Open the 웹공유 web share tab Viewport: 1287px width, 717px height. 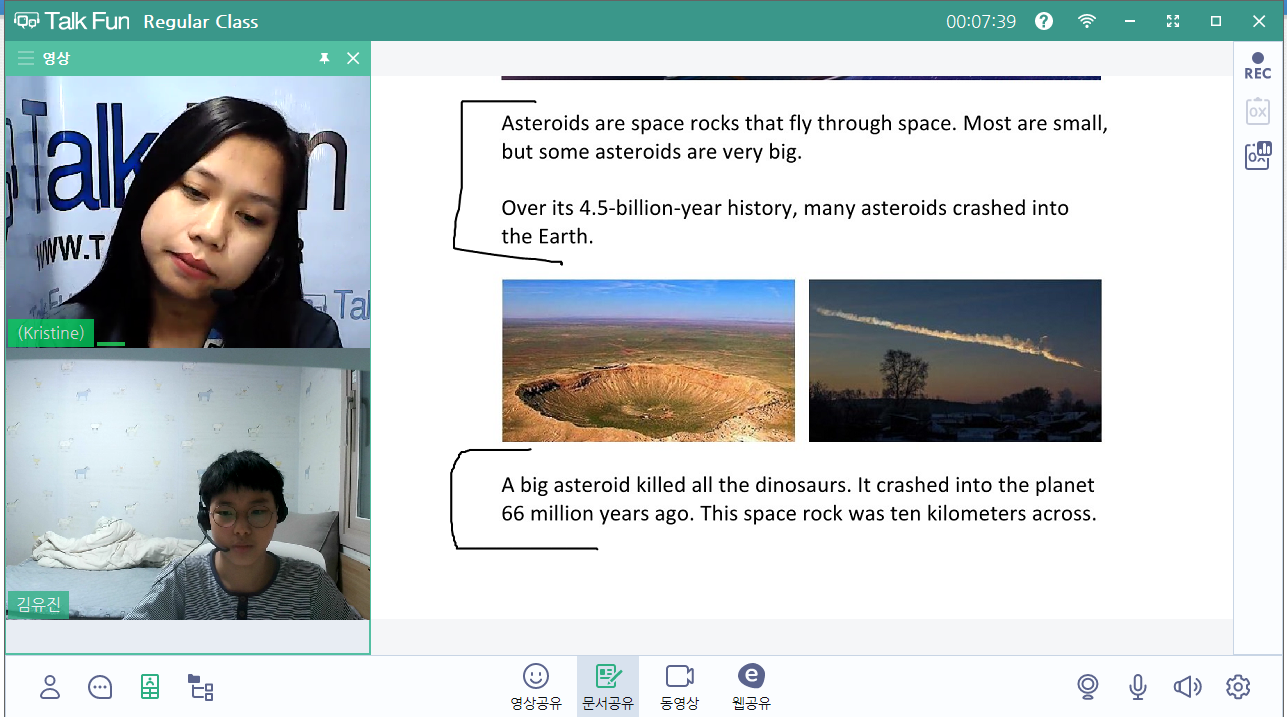[x=750, y=687]
